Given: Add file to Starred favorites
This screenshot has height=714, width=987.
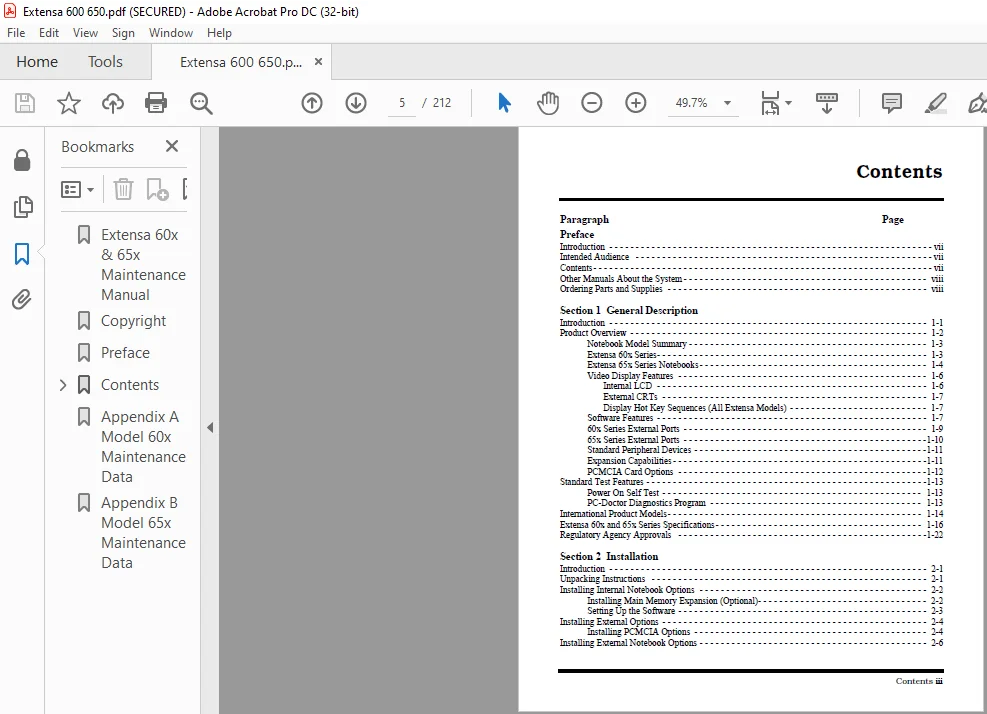Looking at the screenshot, I should pyautogui.click(x=69, y=103).
